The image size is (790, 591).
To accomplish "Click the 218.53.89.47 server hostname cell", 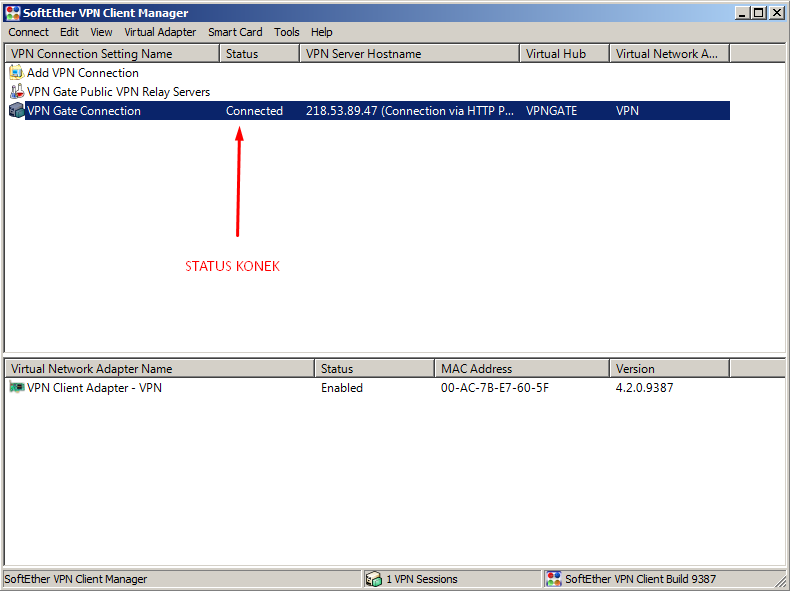I will [x=410, y=111].
